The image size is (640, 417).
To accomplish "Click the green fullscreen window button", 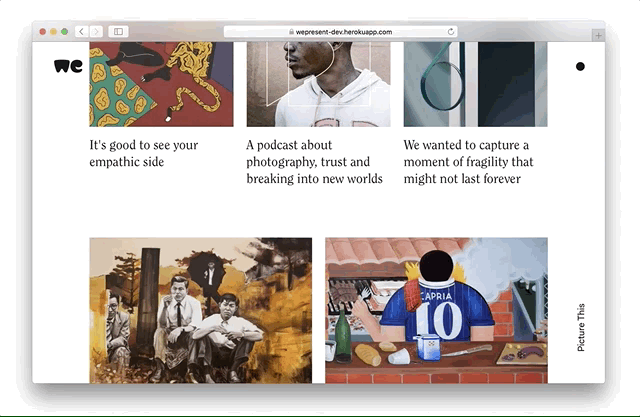I will tap(64, 31).
